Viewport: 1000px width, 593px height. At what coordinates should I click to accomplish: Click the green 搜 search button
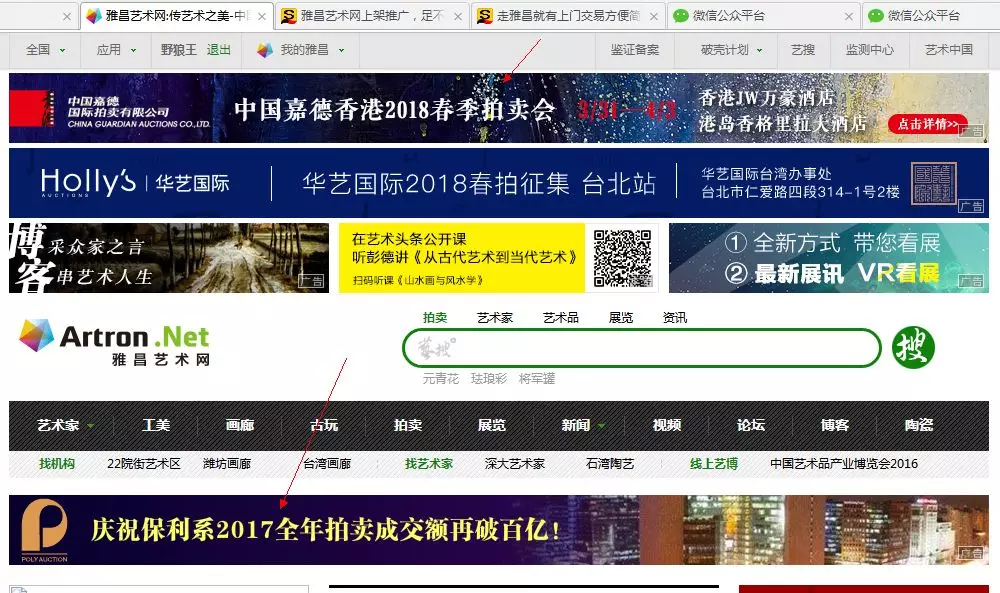click(913, 348)
